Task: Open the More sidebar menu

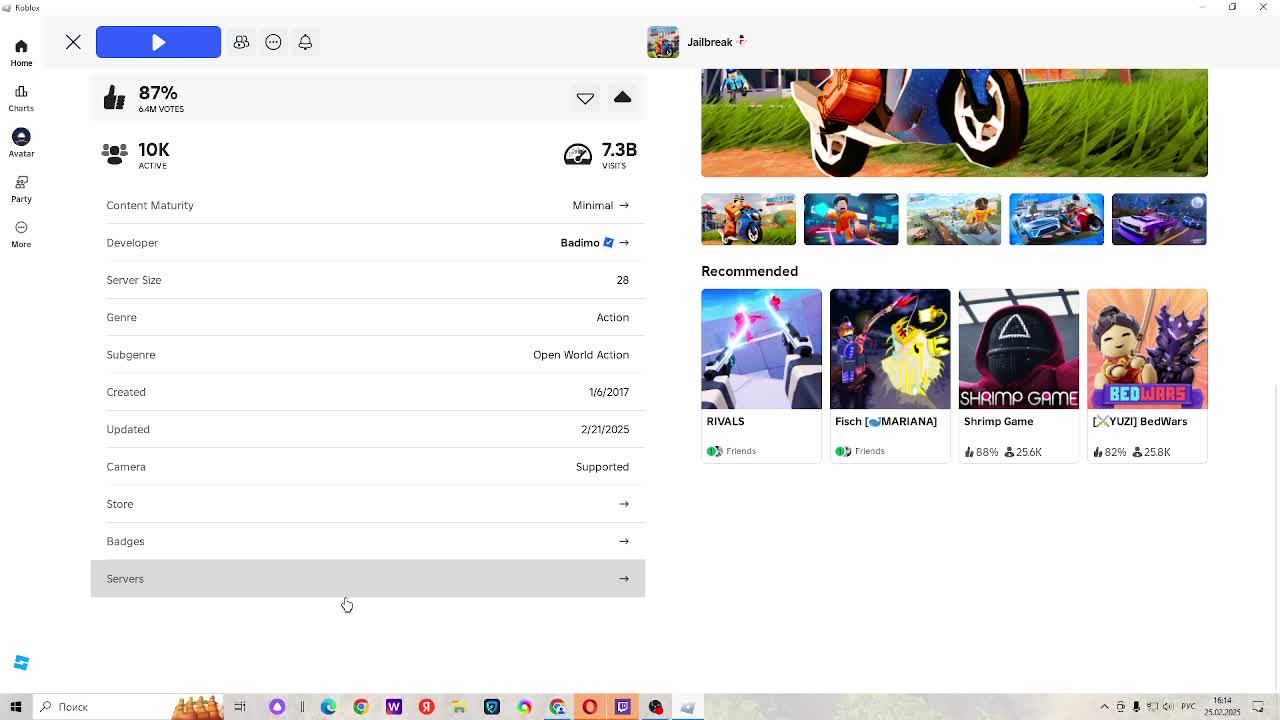Action: tap(21, 234)
